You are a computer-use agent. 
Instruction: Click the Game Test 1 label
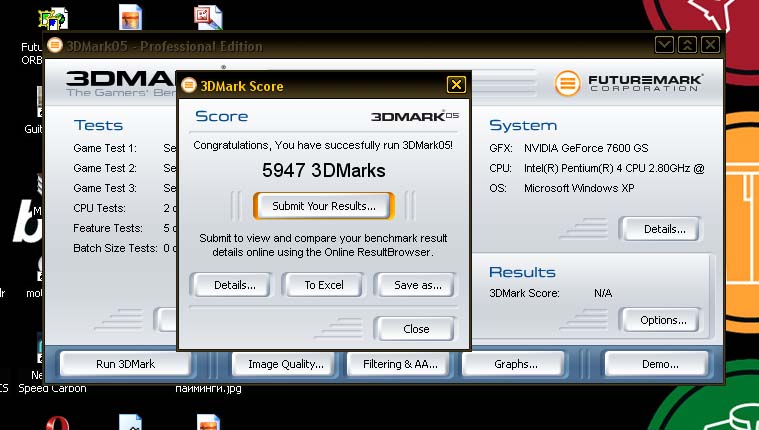click(x=105, y=148)
